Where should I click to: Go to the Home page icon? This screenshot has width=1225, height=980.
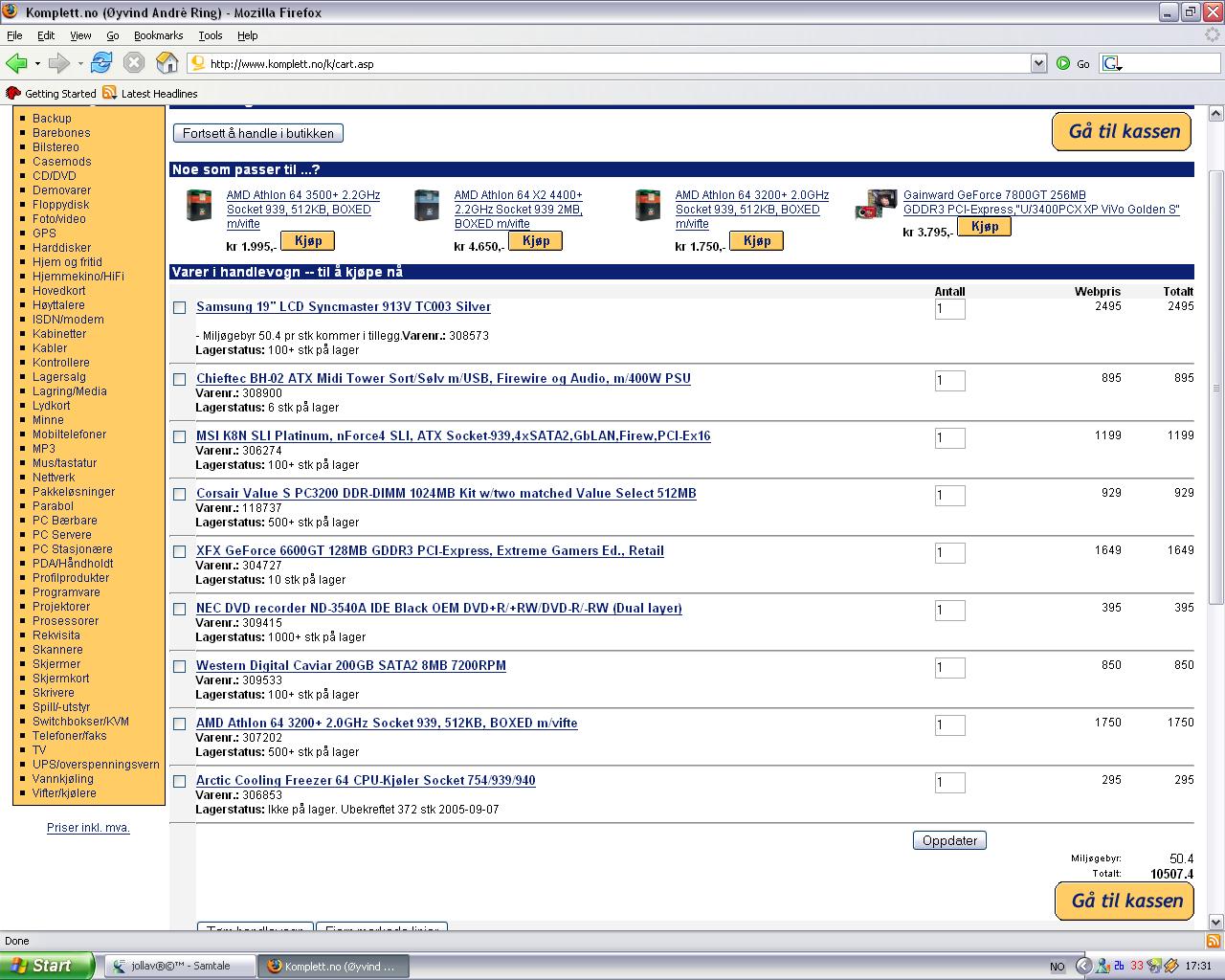(167, 63)
